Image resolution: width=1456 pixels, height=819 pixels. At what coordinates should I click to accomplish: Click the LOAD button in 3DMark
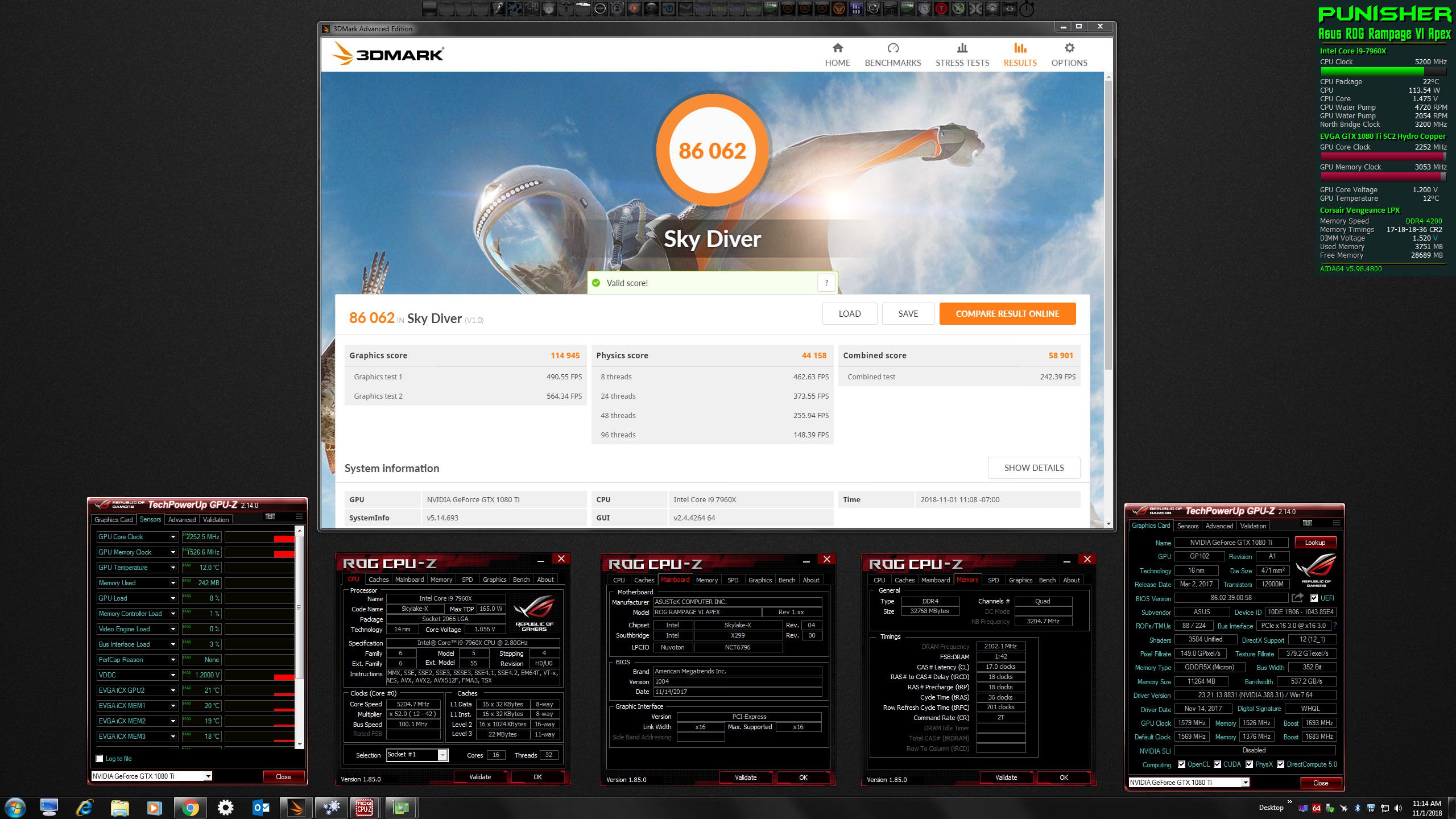point(850,313)
